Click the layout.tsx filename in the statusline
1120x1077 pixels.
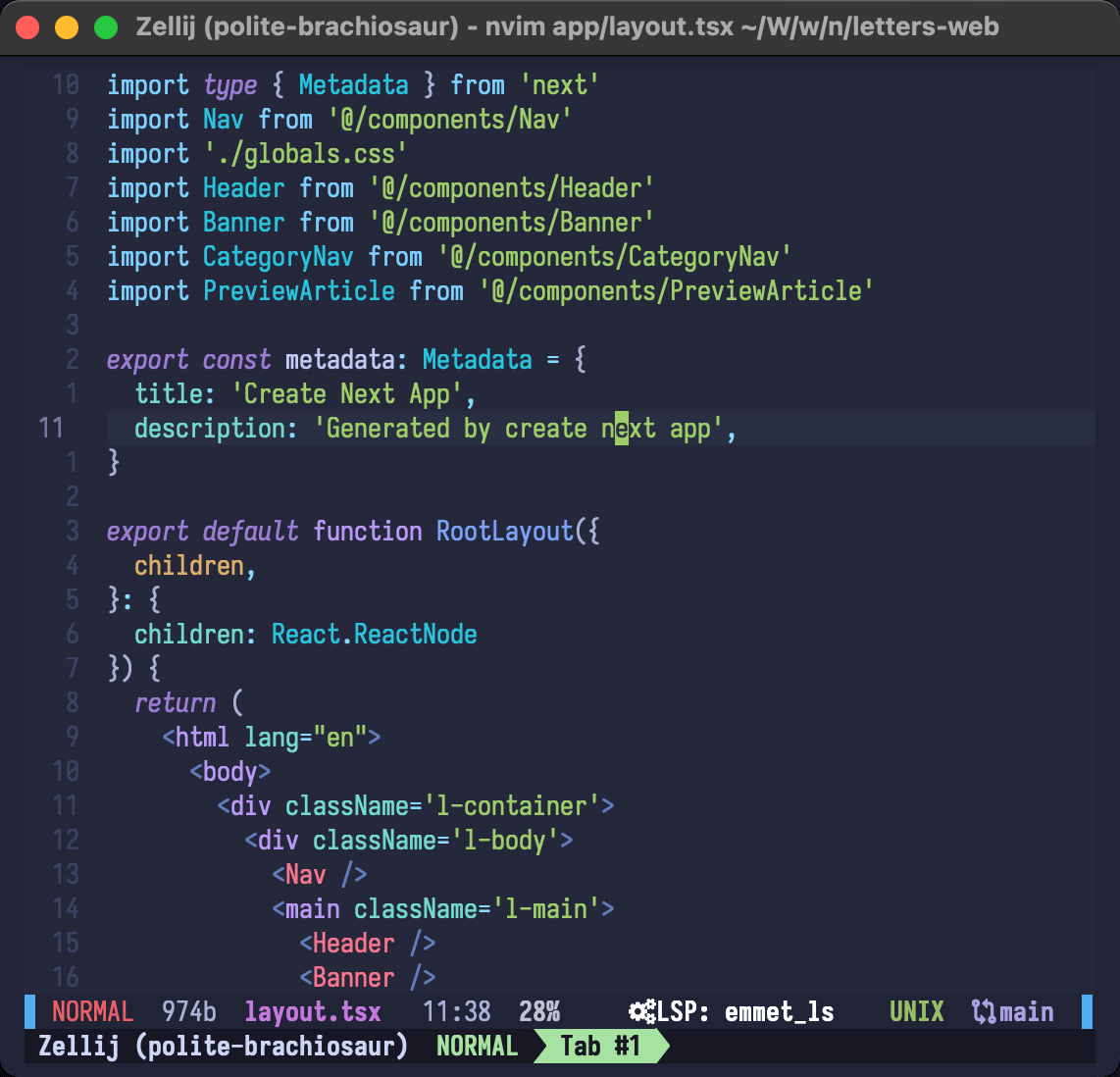pyautogui.click(x=313, y=1011)
